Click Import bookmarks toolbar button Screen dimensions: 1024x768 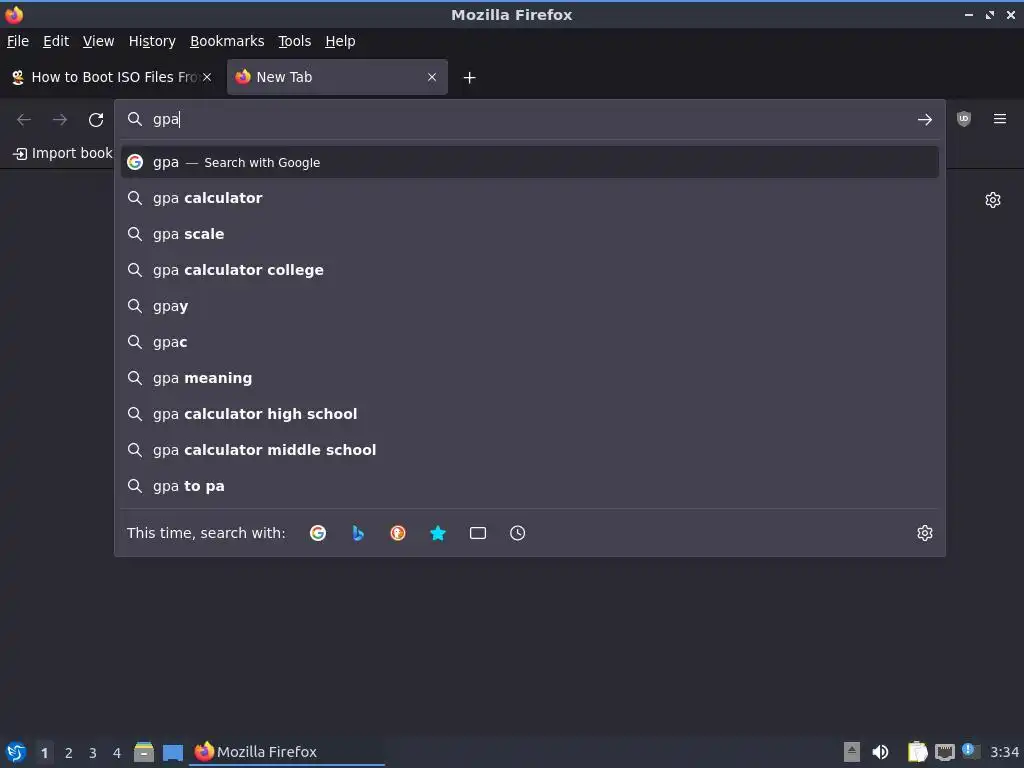62,153
